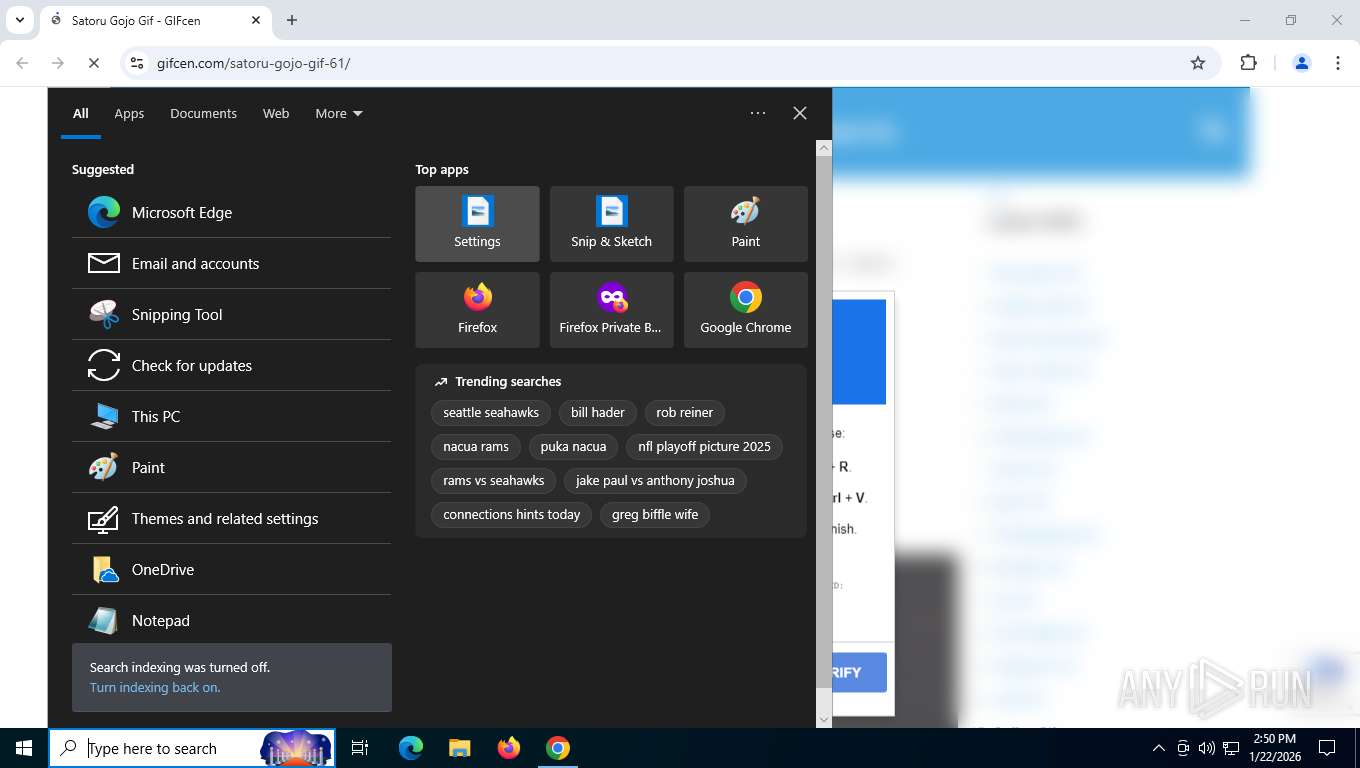Bookmark this page with the star icon

pyautogui.click(x=1198, y=63)
